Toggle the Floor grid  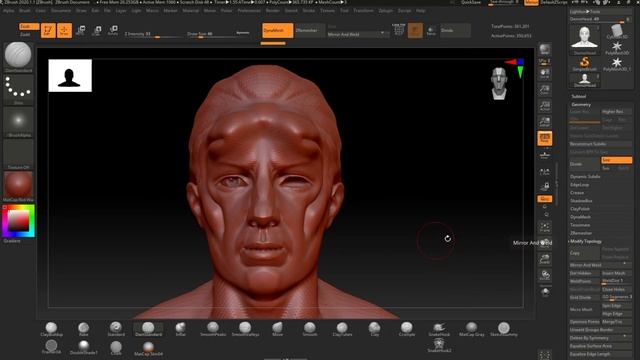click(x=544, y=155)
